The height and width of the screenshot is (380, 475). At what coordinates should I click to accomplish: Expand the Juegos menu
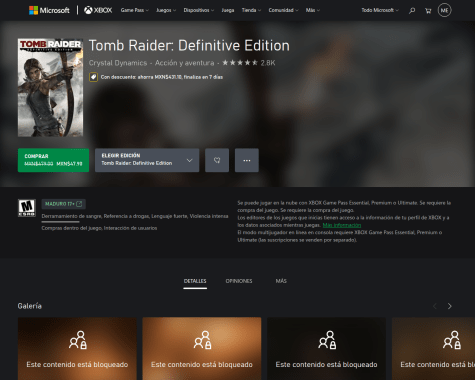(x=166, y=10)
